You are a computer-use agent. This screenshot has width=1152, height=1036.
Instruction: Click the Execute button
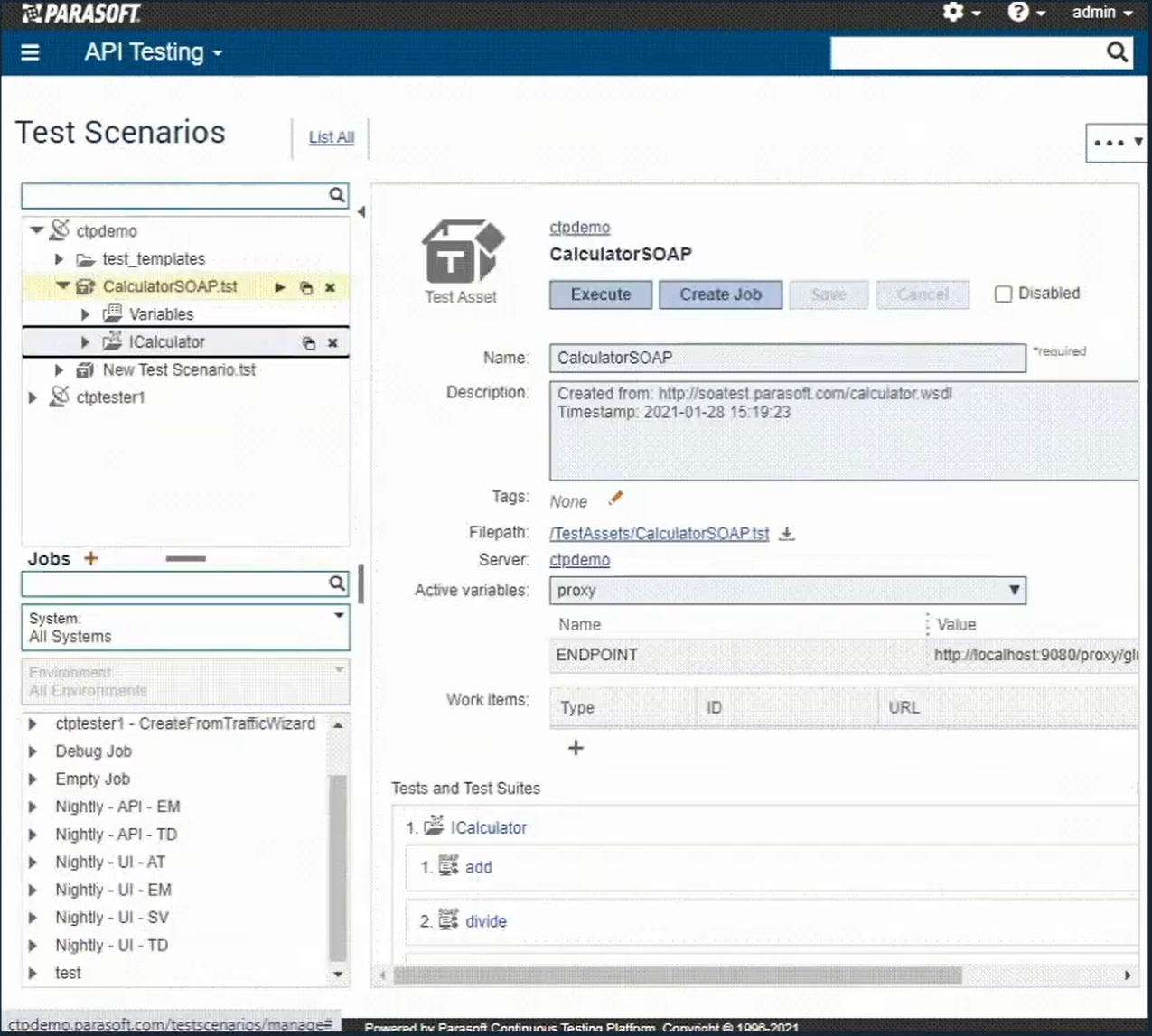[601, 294]
